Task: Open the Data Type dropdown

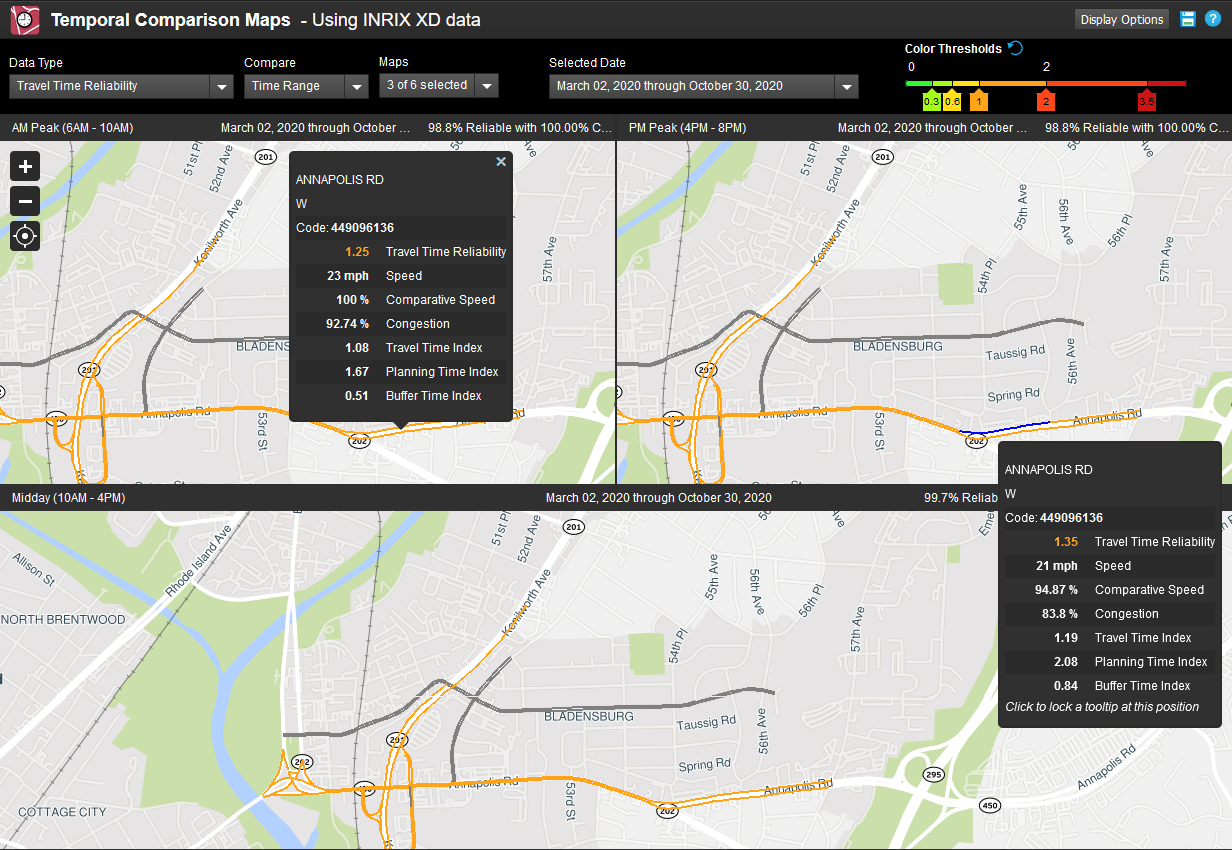Action: pyautogui.click(x=120, y=86)
